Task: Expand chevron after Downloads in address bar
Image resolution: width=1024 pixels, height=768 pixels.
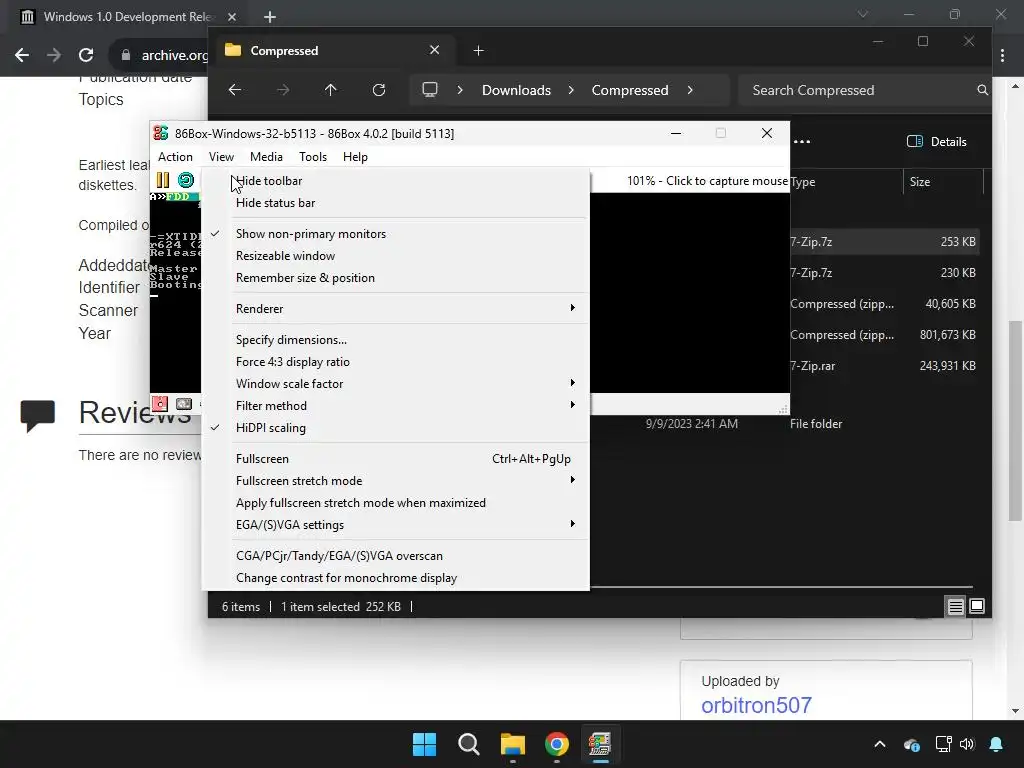Action: tap(571, 90)
